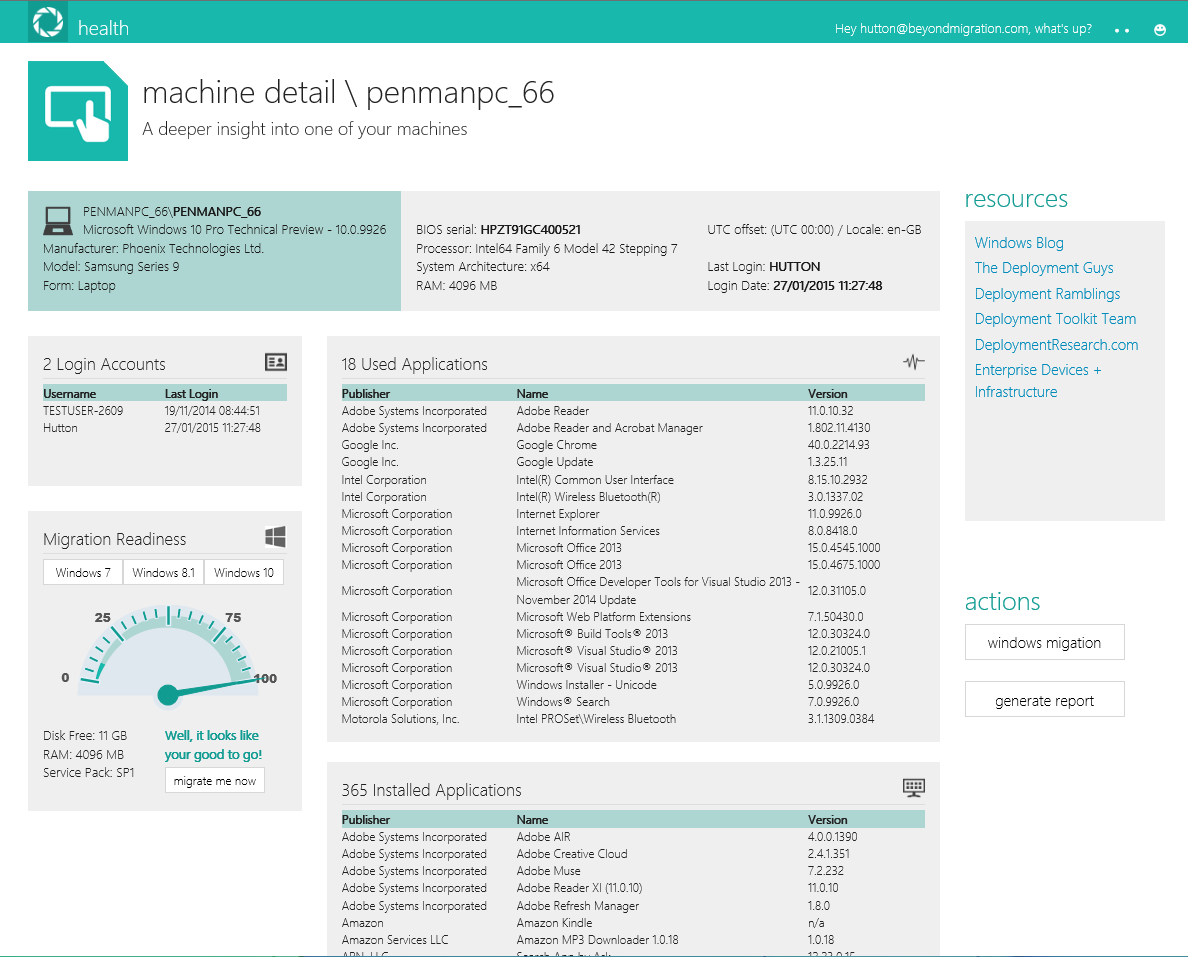
Task: Select the Windows 10 readiness tab
Action: pyautogui.click(x=244, y=573)
